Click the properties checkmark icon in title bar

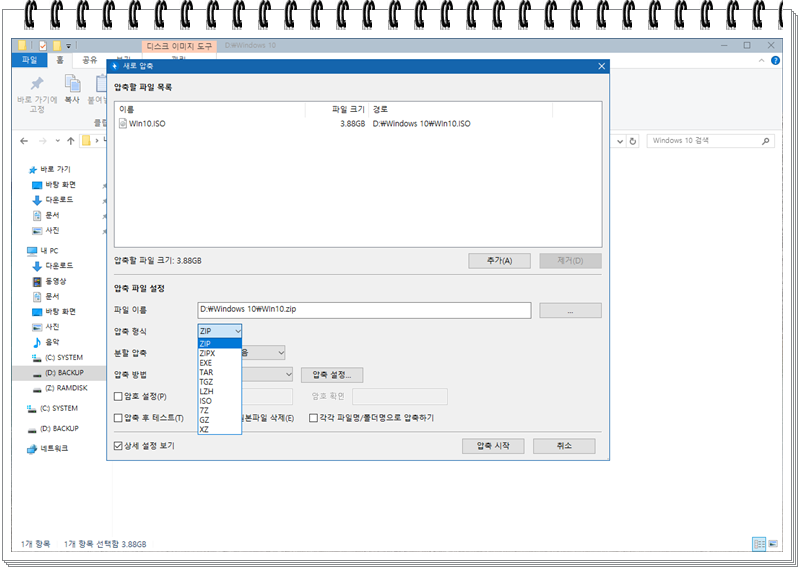pyautogui.click(x=43, y=46)
